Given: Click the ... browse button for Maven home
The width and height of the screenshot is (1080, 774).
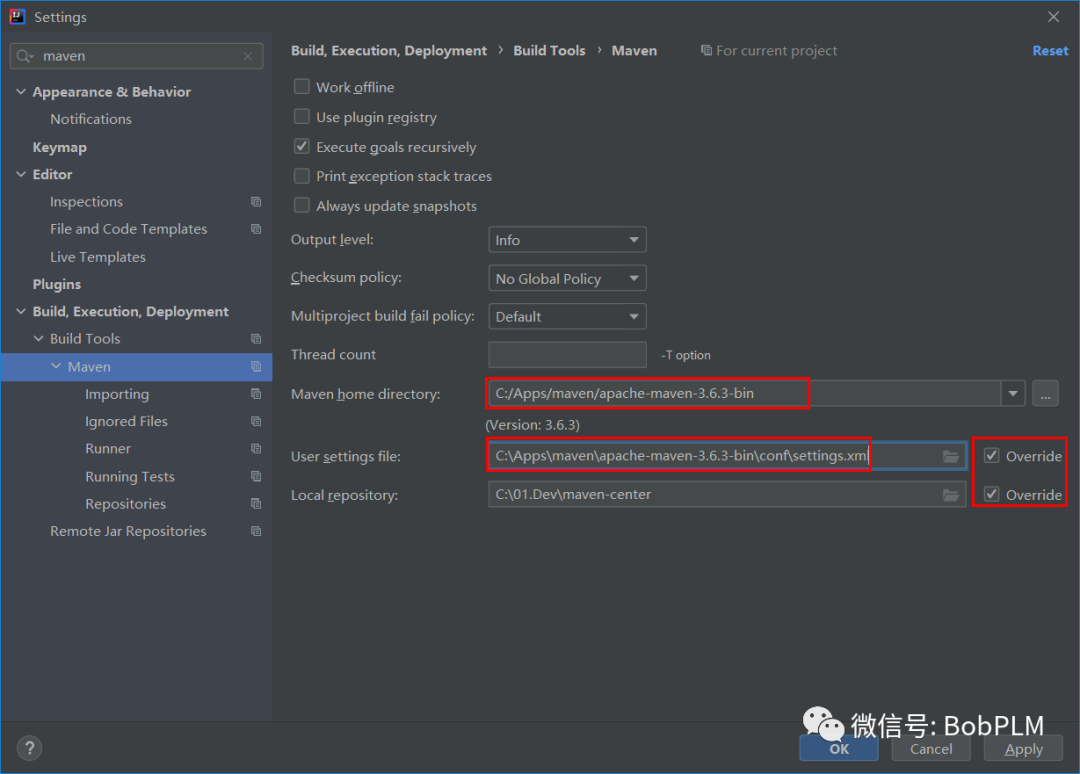Looking at the screenshot, I should click(x=1045, y=394).
